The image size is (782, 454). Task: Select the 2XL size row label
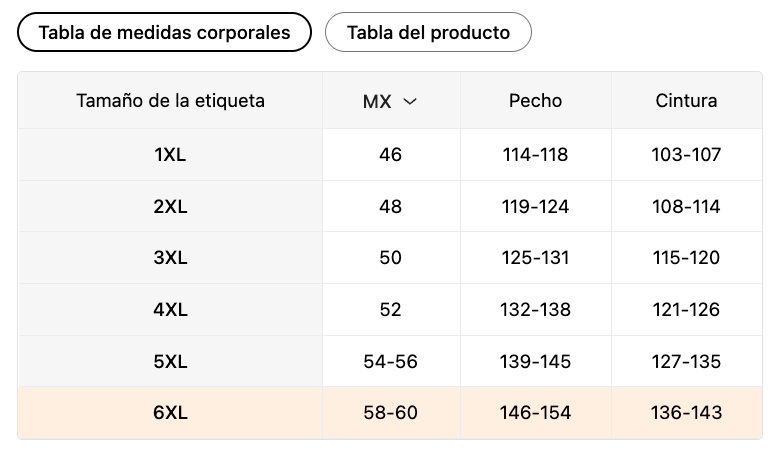point(170,207)
